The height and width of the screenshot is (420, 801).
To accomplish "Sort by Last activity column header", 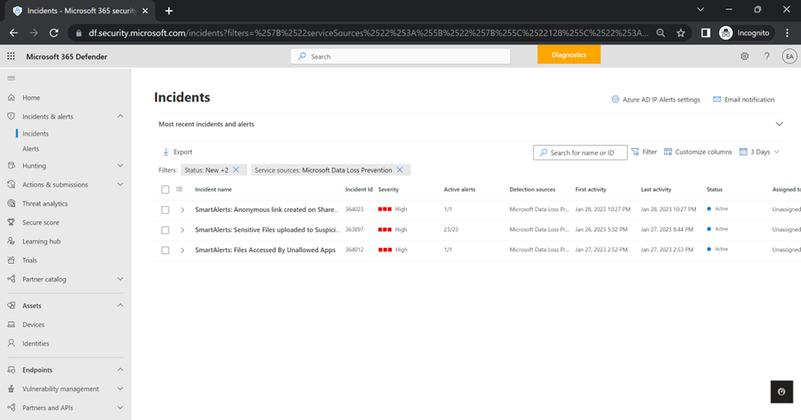I will (x=656, y=190).
